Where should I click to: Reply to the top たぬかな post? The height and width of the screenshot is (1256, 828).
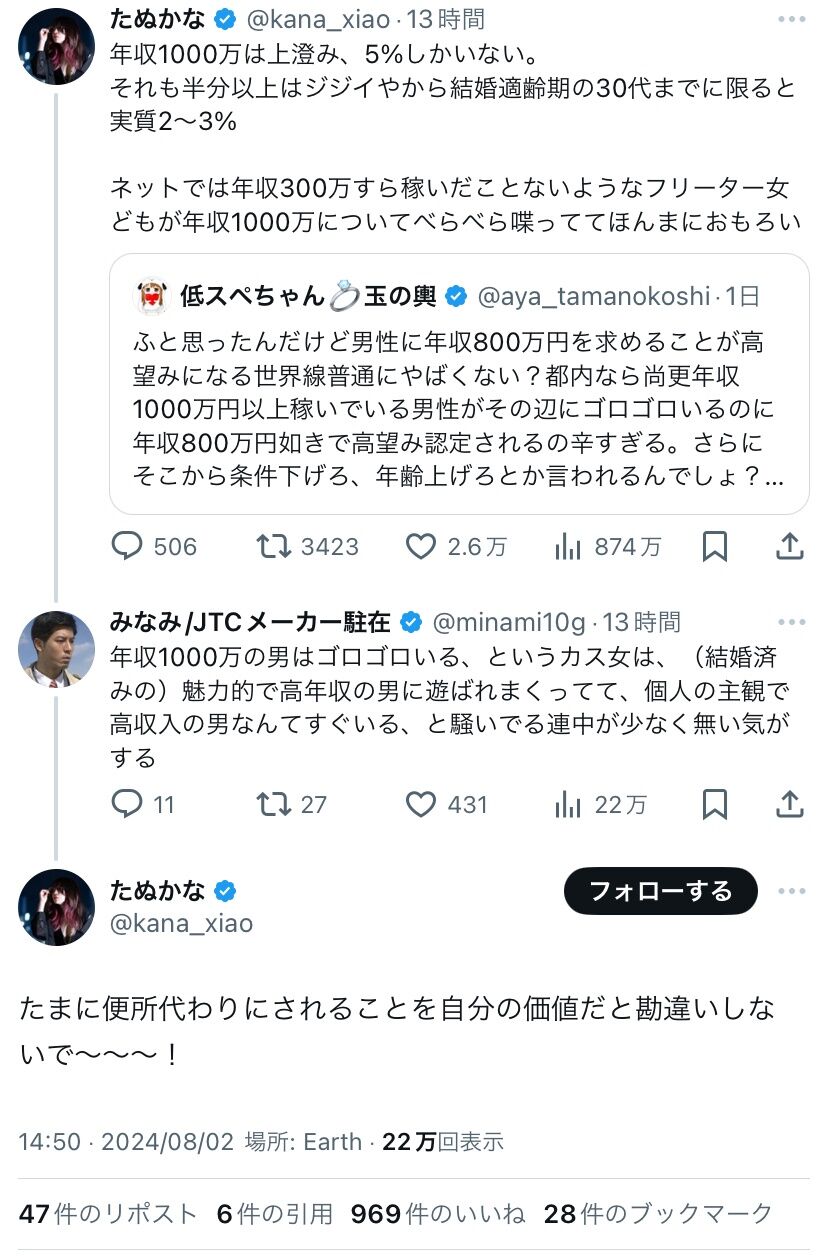coord(126,546)
